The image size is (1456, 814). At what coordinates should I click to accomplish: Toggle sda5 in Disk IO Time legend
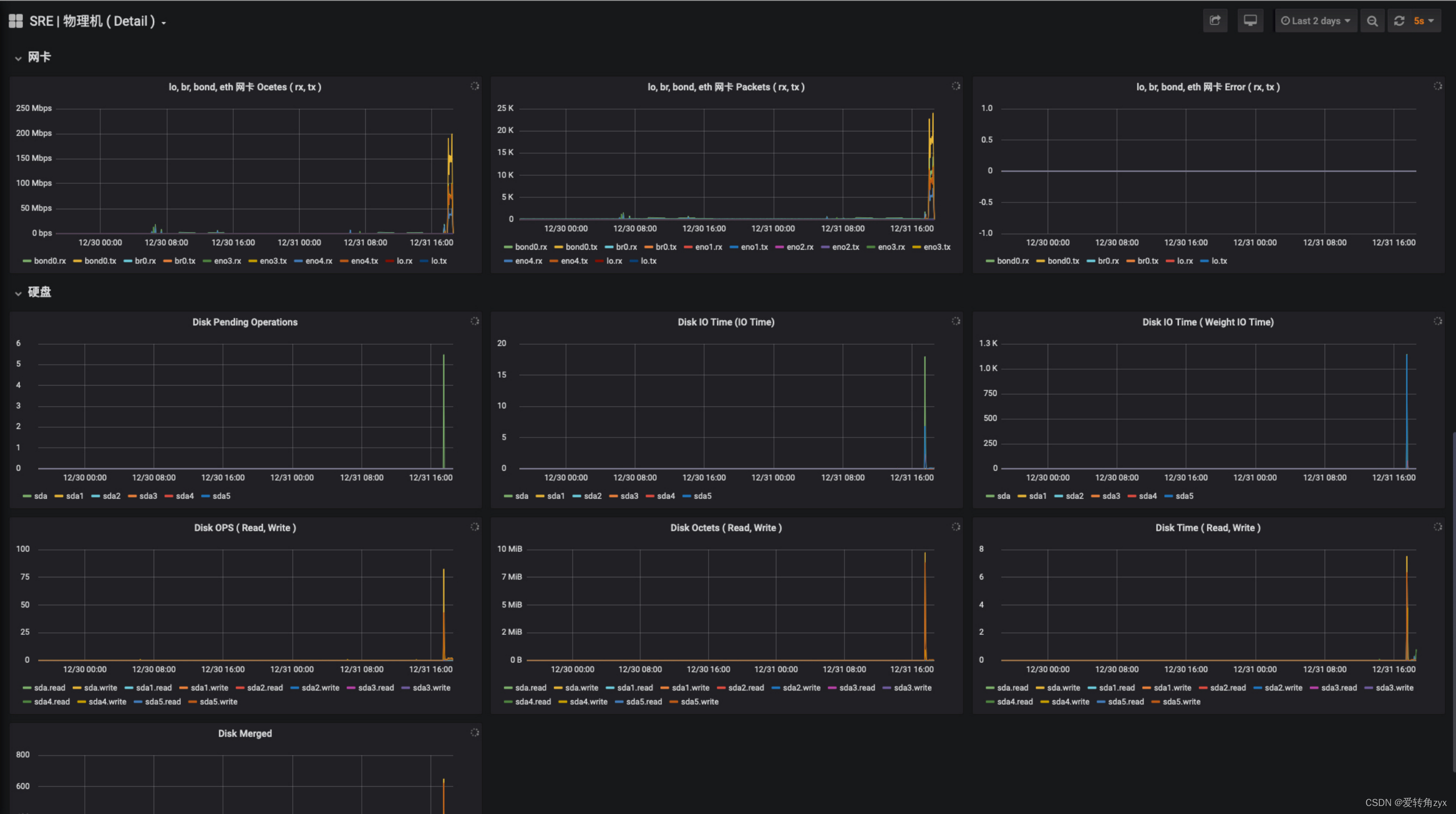pos(702,496)
